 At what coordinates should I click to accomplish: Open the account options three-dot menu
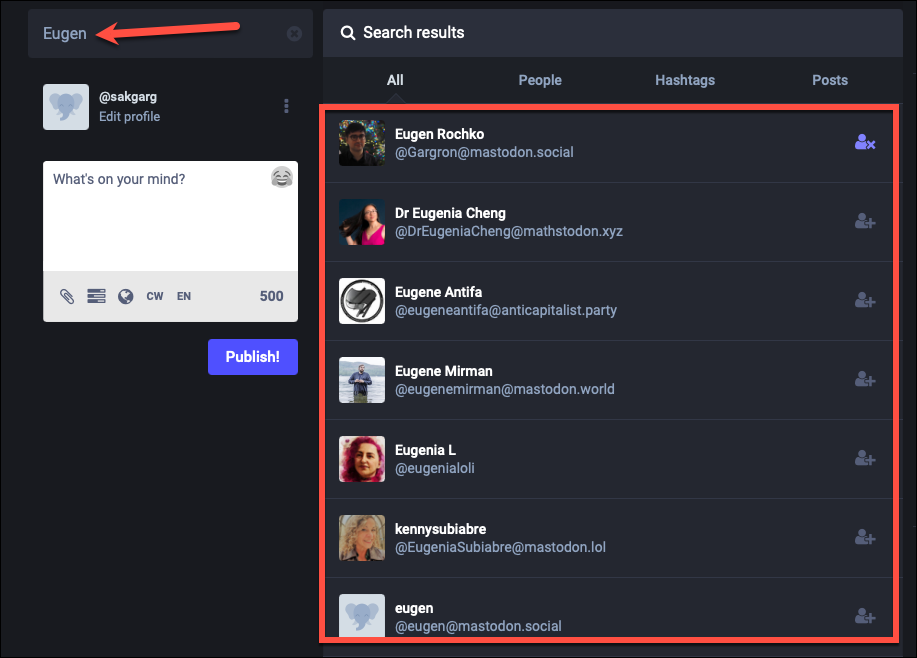(286, 106)
